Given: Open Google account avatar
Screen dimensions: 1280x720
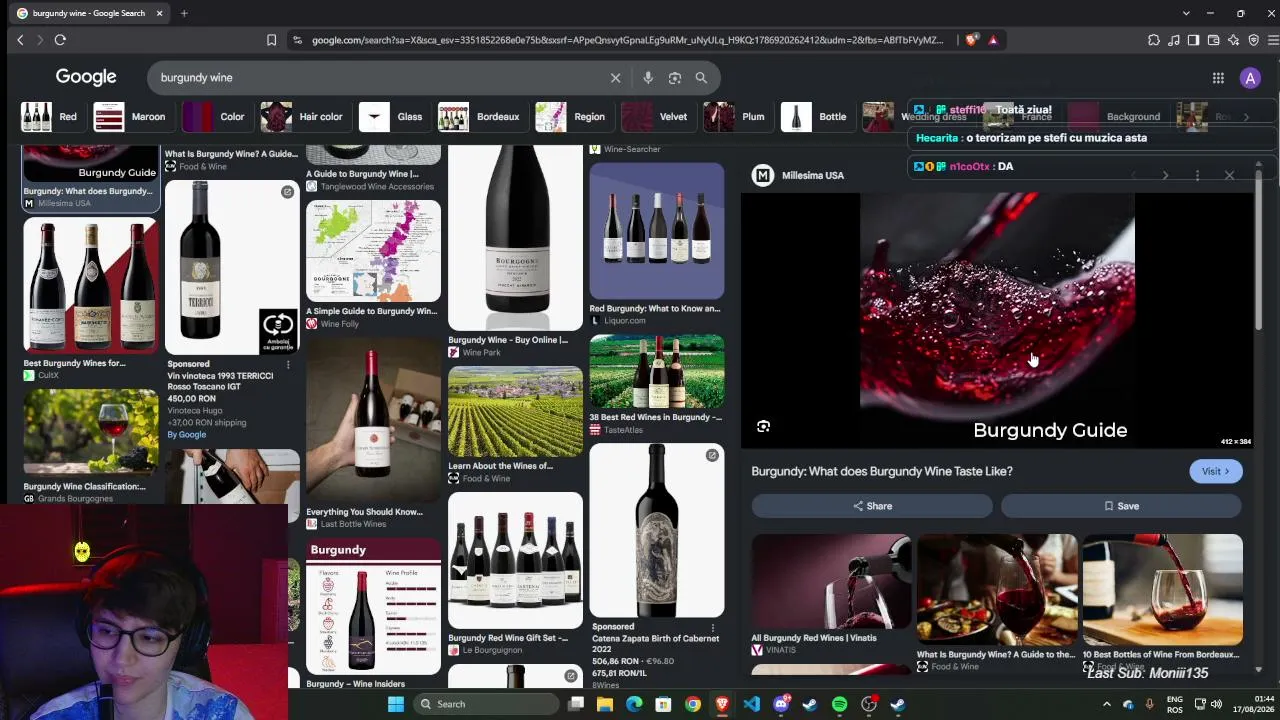Looking at the screenshot, I should tap(1250, 78).
